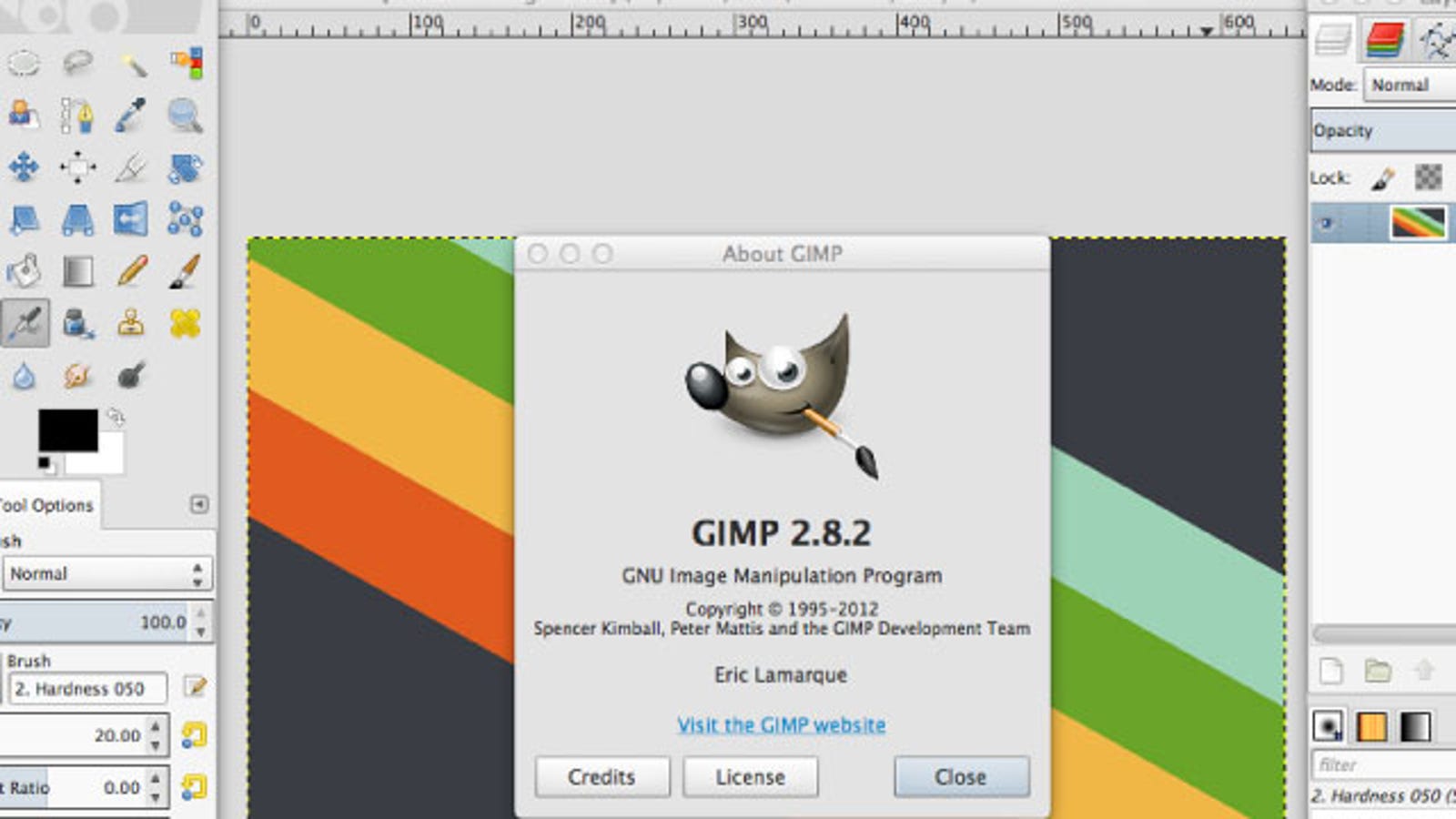The height and width of the screenshot is (819, 1456).
Task: Toggle lock alpha channel for the layer
Action: coord(1429,177)
